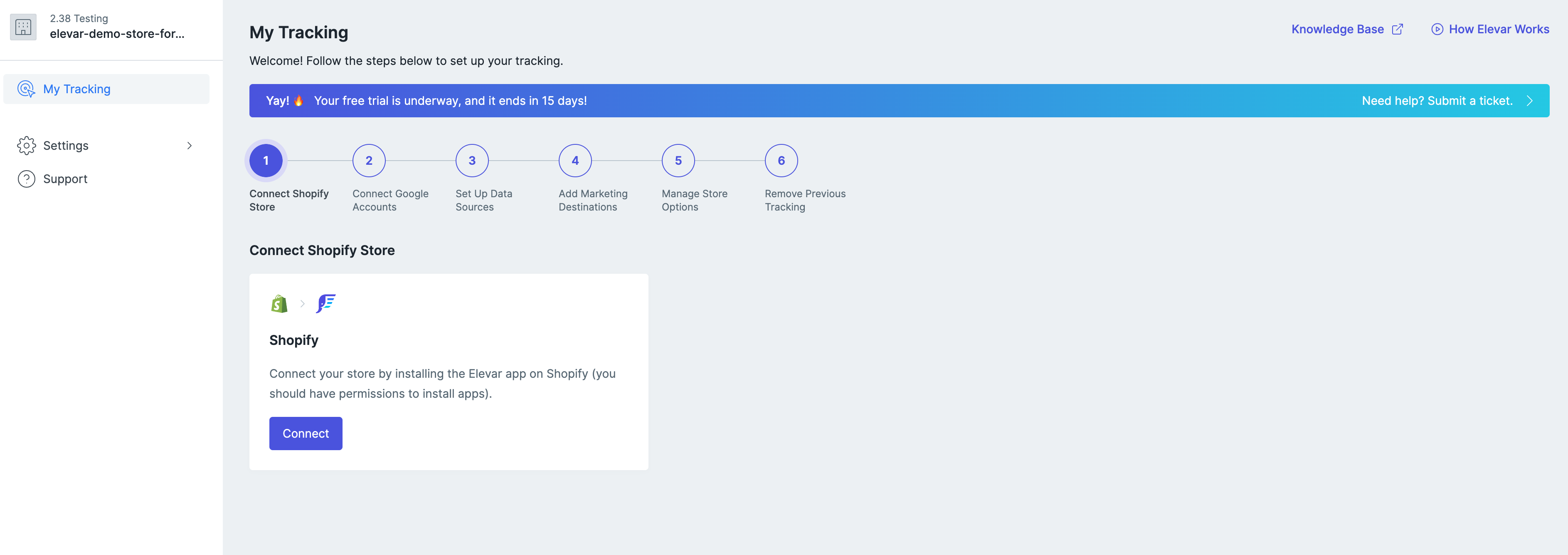Viewport: 1568px width, 555px height.
Task: Select step 4 Add Marketing Destinations
Action: pyautogui.click(x=574, y=161)
